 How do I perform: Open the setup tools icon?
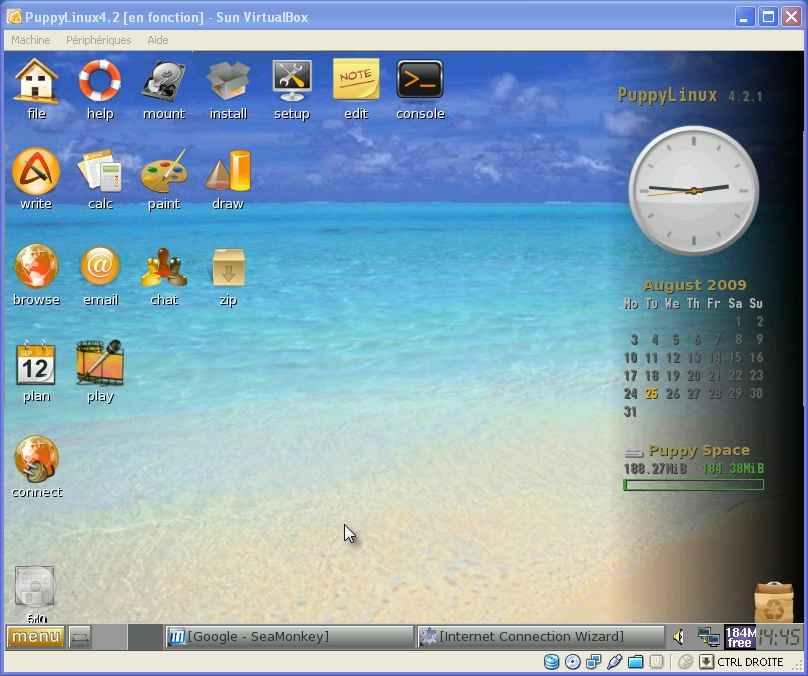(292, 81)
